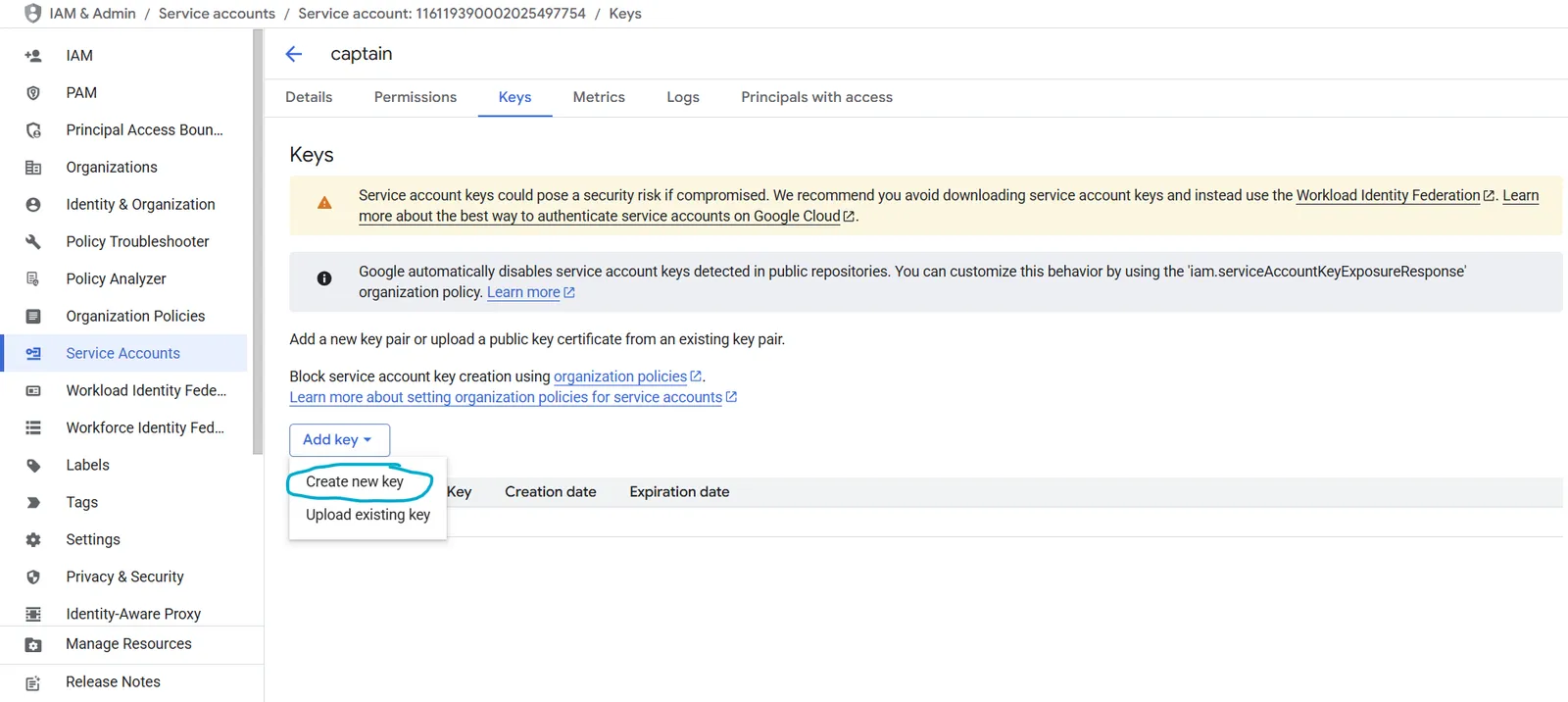Open Workload Identity Federation link
The height and width of the screenshot is (702, 1568).
coord(1388,196)
